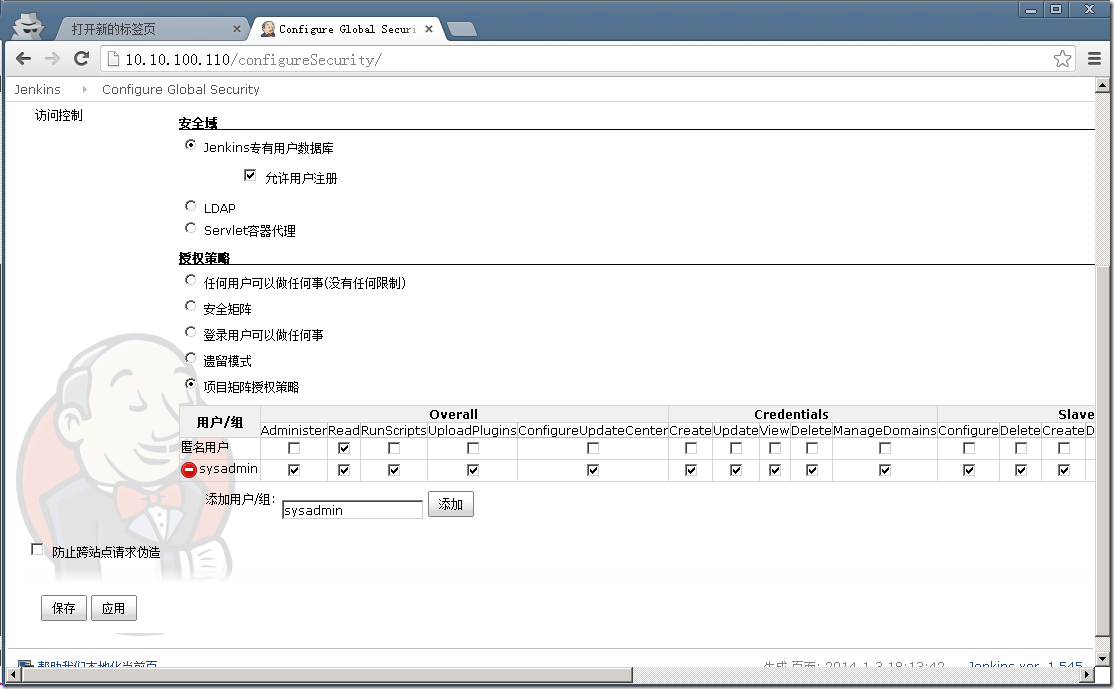Click the Credentials column group header
Viewport: 1114px width, 689px height.
[x=791, y=414]
